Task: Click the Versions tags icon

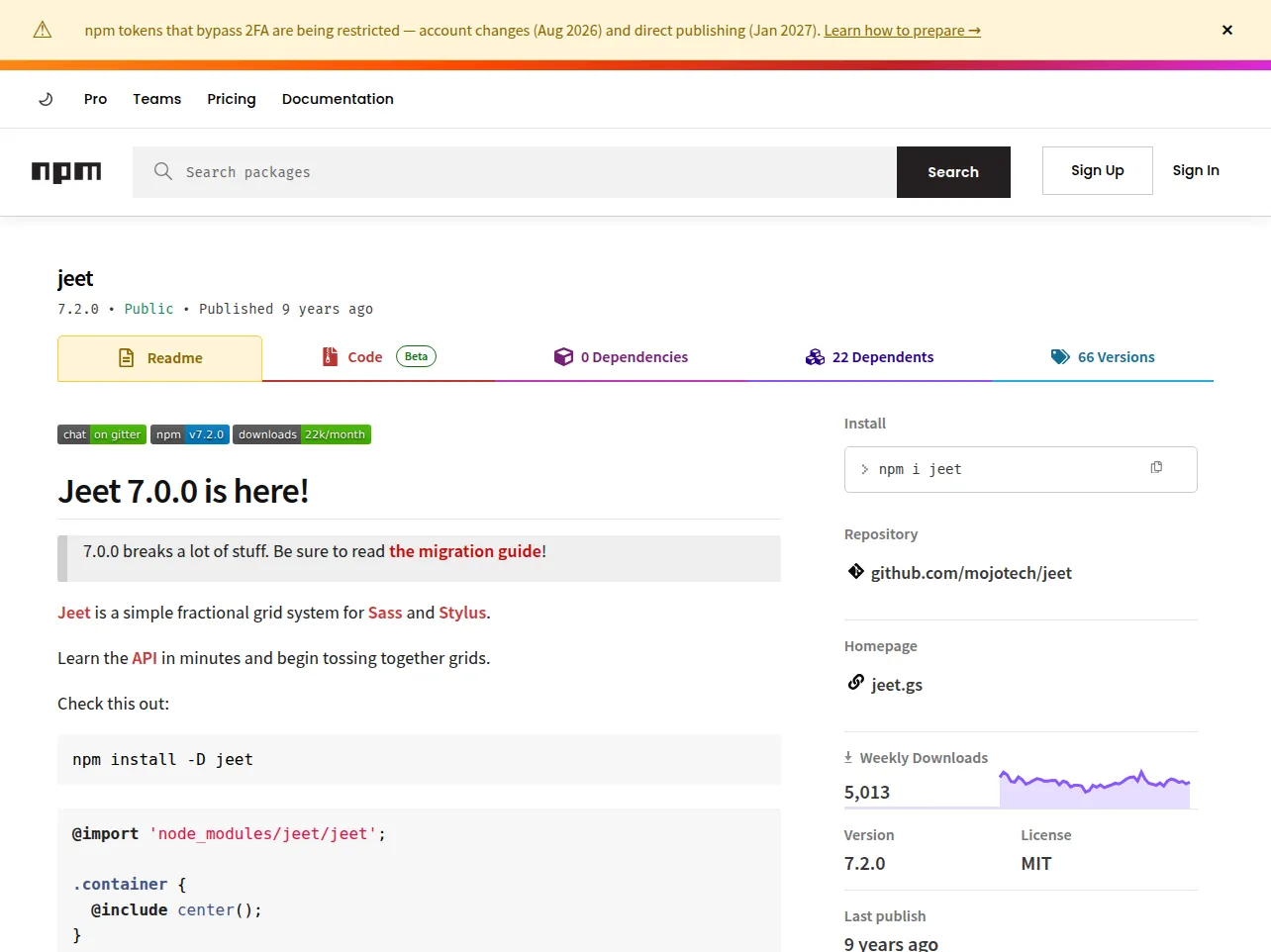Action: (x=1060, y=356)
